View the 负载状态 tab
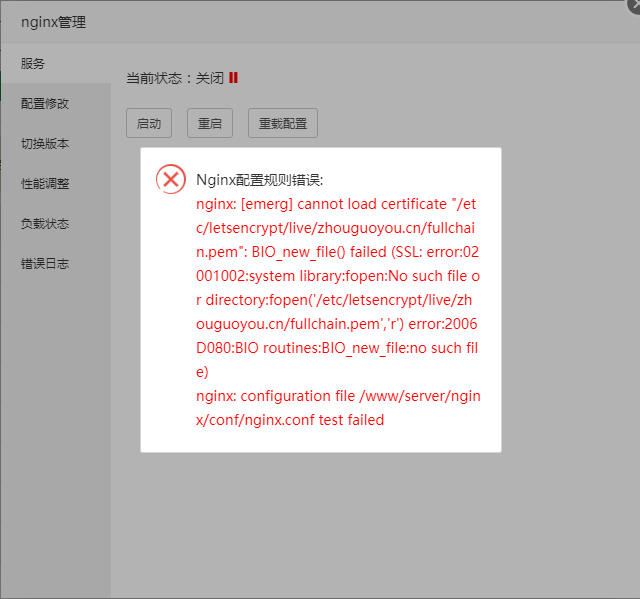 (x=56, y=224)
